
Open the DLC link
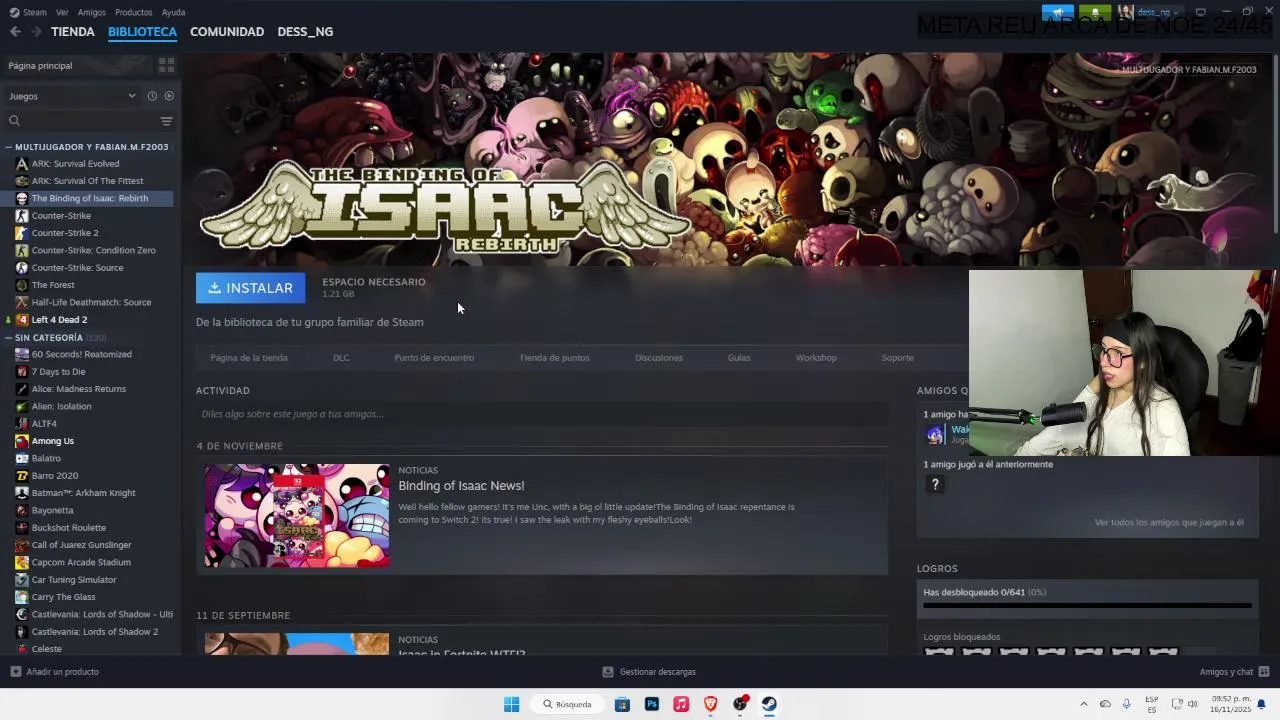click(x=341, y=358)
